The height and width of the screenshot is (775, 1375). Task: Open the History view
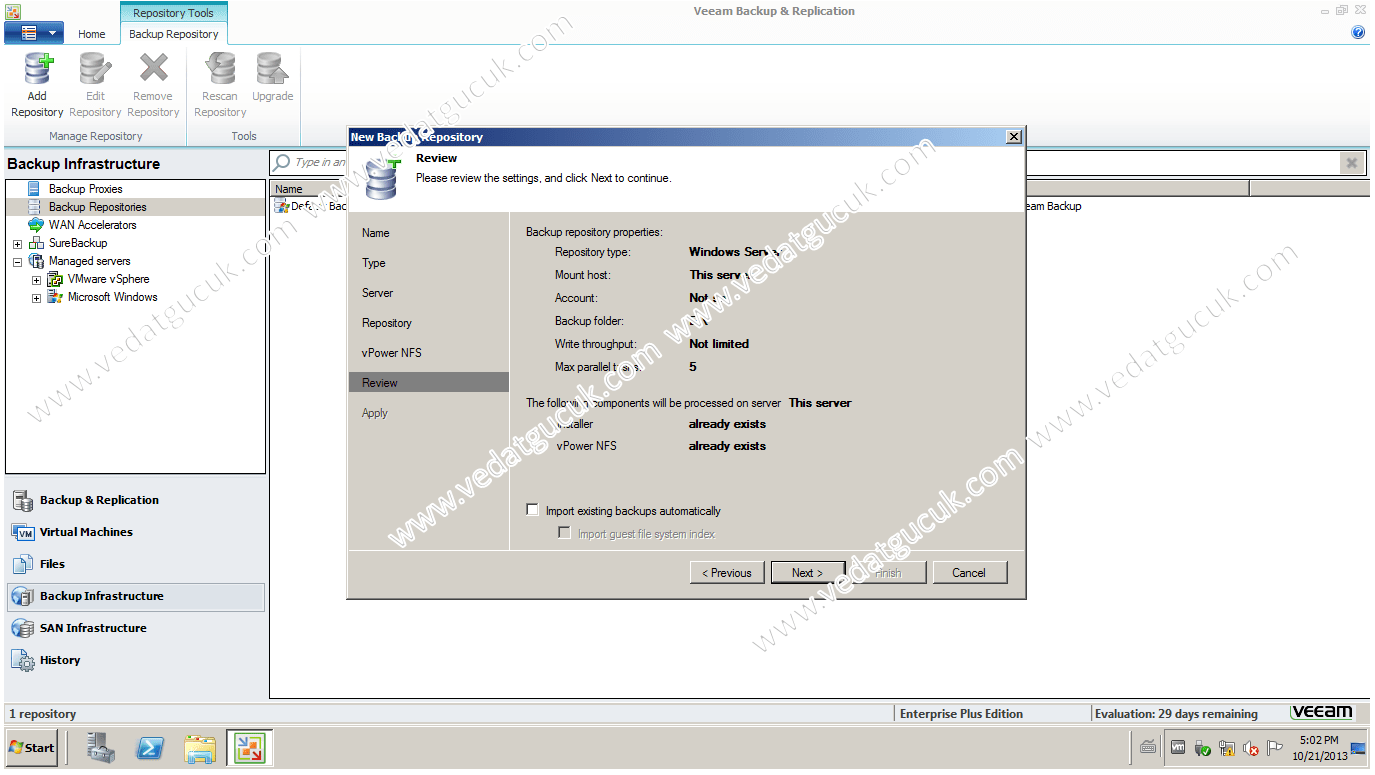click(x=136, y=660)
